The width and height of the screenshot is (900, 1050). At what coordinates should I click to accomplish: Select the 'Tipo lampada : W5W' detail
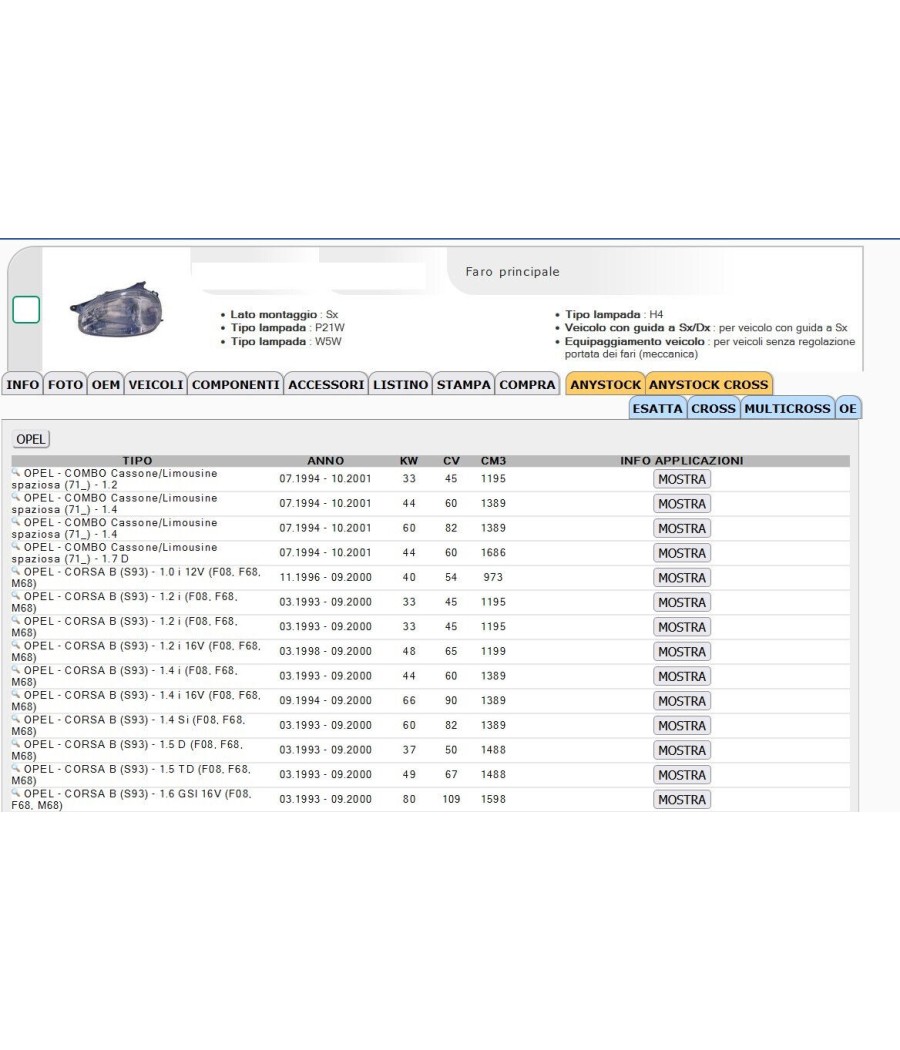pyautogui.click(x=286, y=341)
